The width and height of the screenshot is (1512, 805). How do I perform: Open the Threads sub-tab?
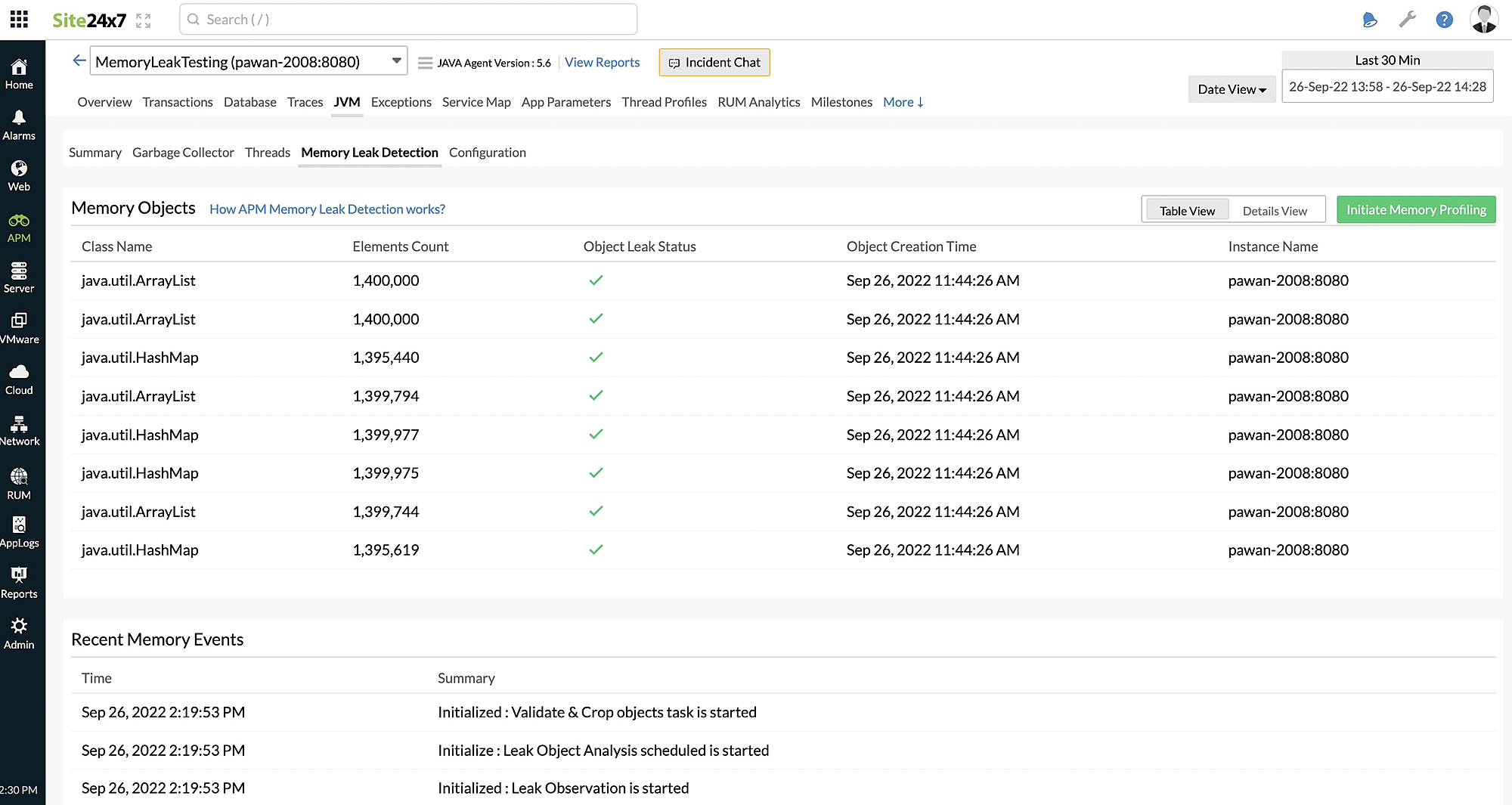(268, 153)
